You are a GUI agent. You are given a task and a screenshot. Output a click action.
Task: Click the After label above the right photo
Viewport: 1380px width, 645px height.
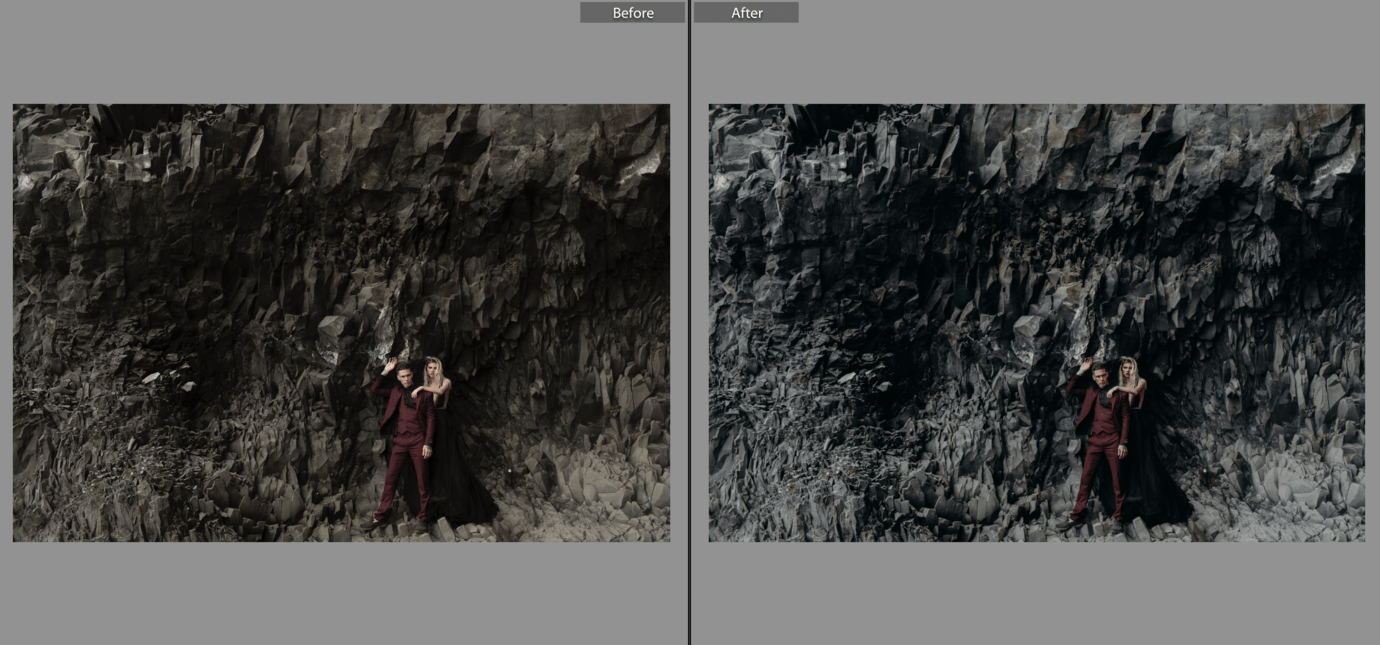coord(746,13)
